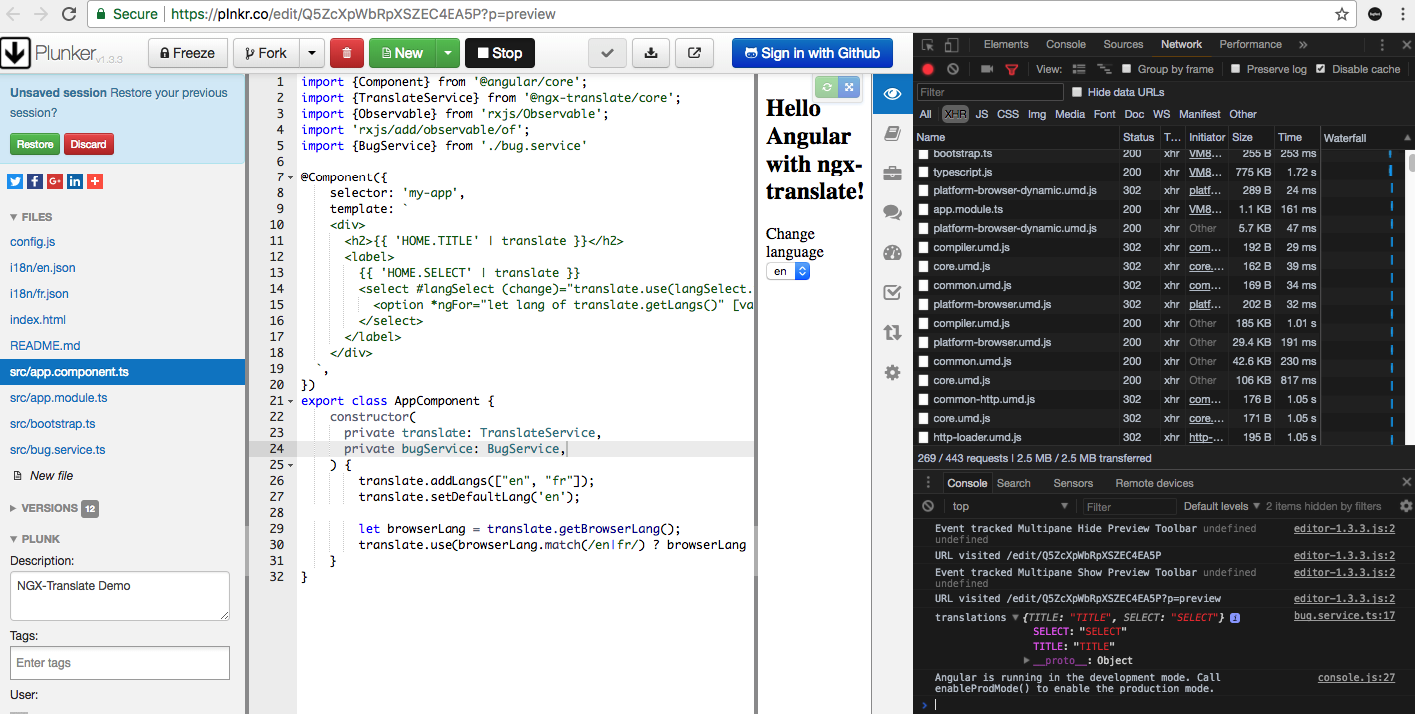1415x714 pixels.
Task: Open preview in separate window icon
Action: tap(695, 53)
